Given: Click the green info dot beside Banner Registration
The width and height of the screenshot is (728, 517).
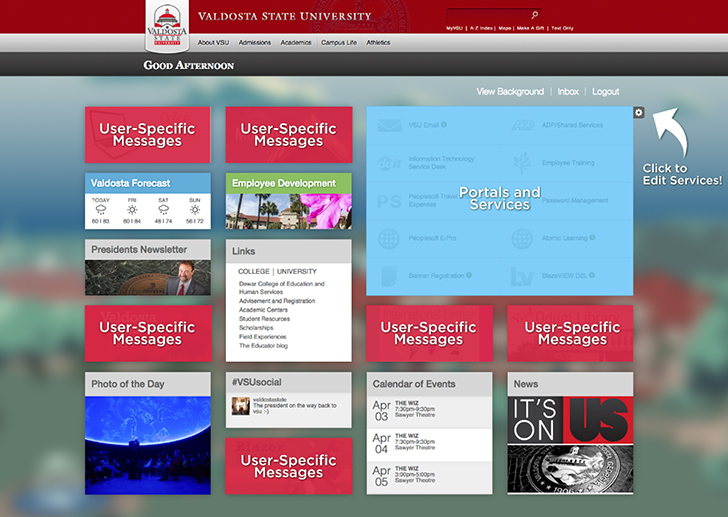Looking at the screenshot, I should click(x=469, y=275).
